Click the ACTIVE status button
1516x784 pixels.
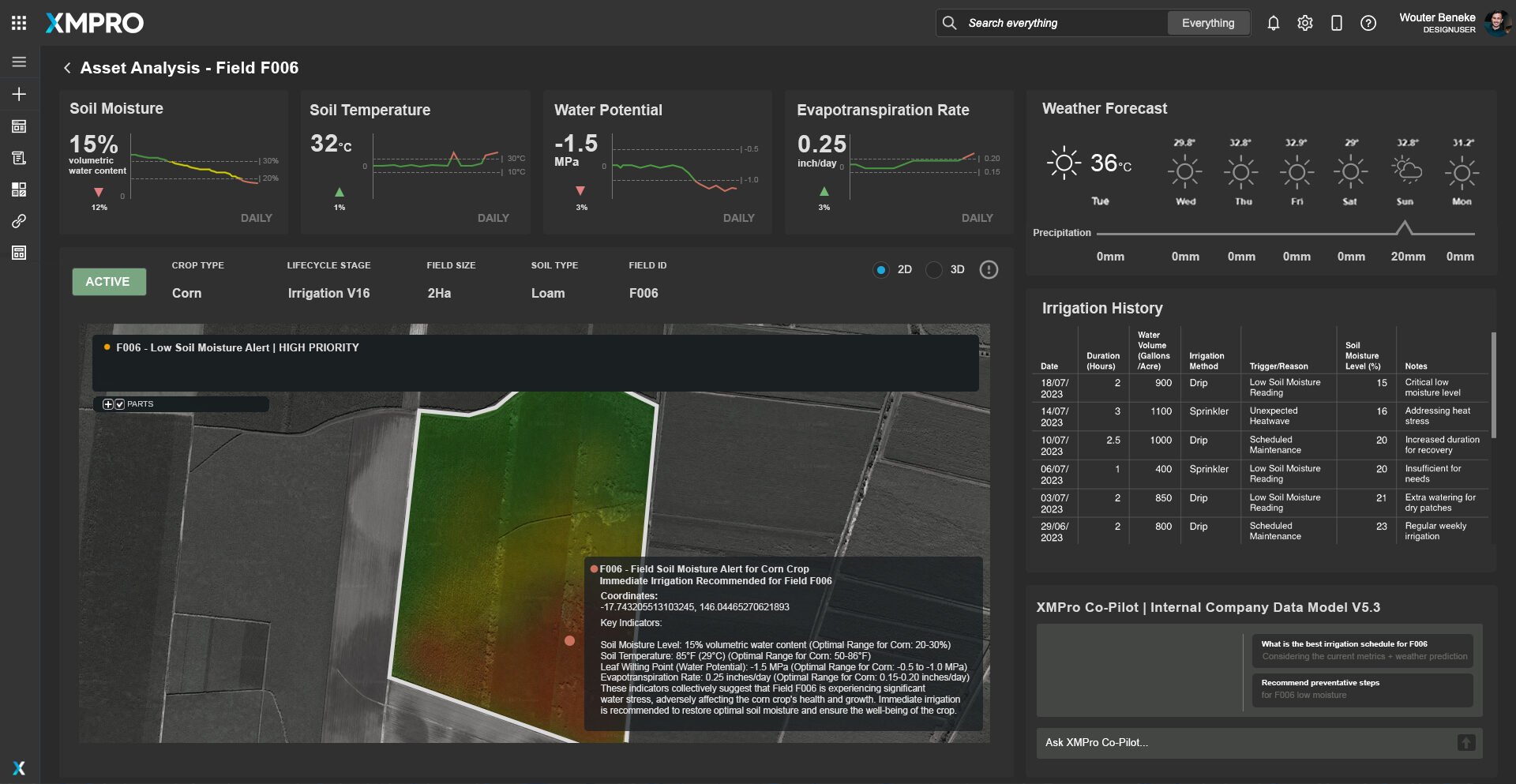tap(109, 282)
